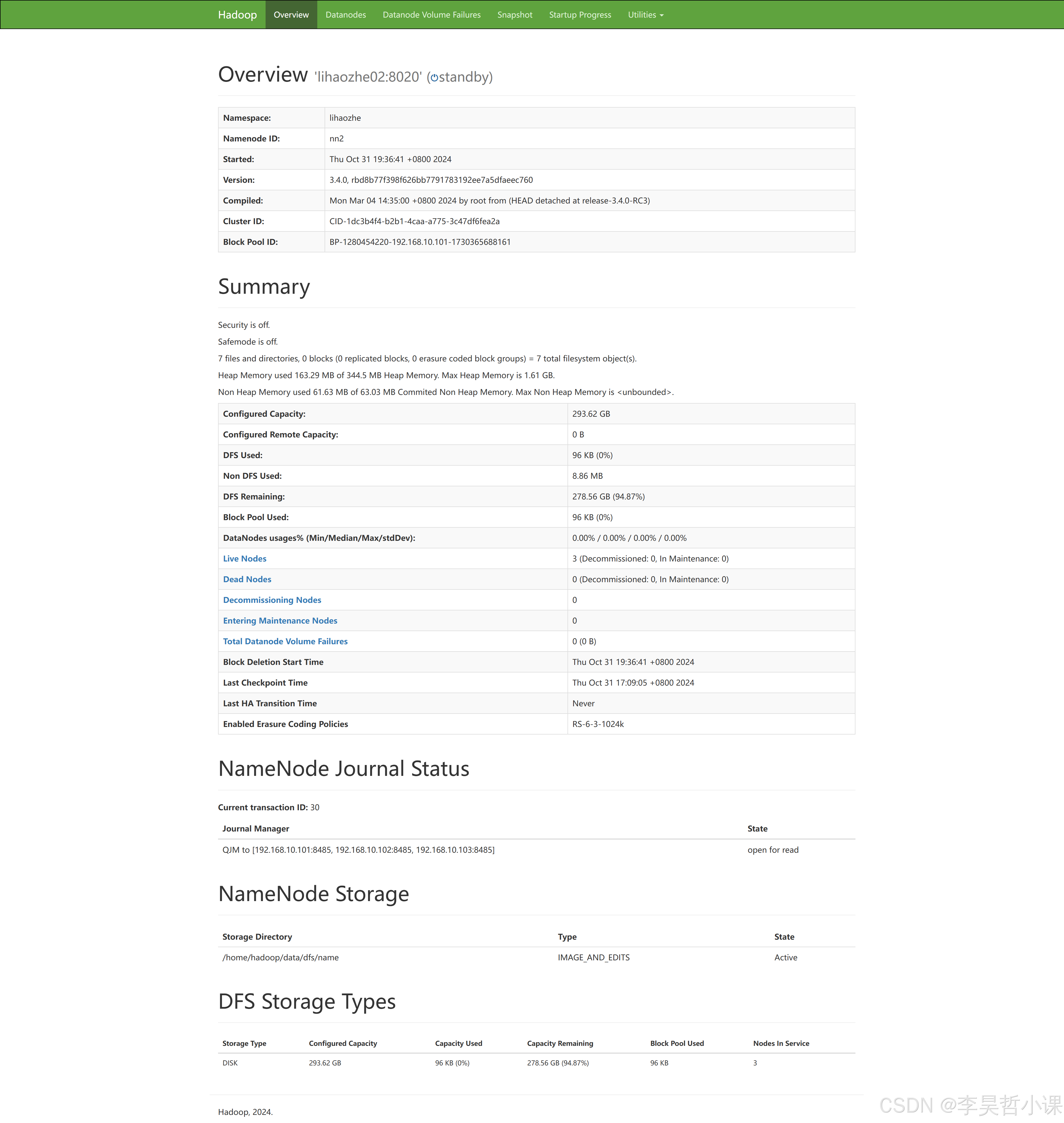Select the QJM journal manager entry
Image resolution: width=1064 pixels, height=1123 pixels.
click(358, 850)
